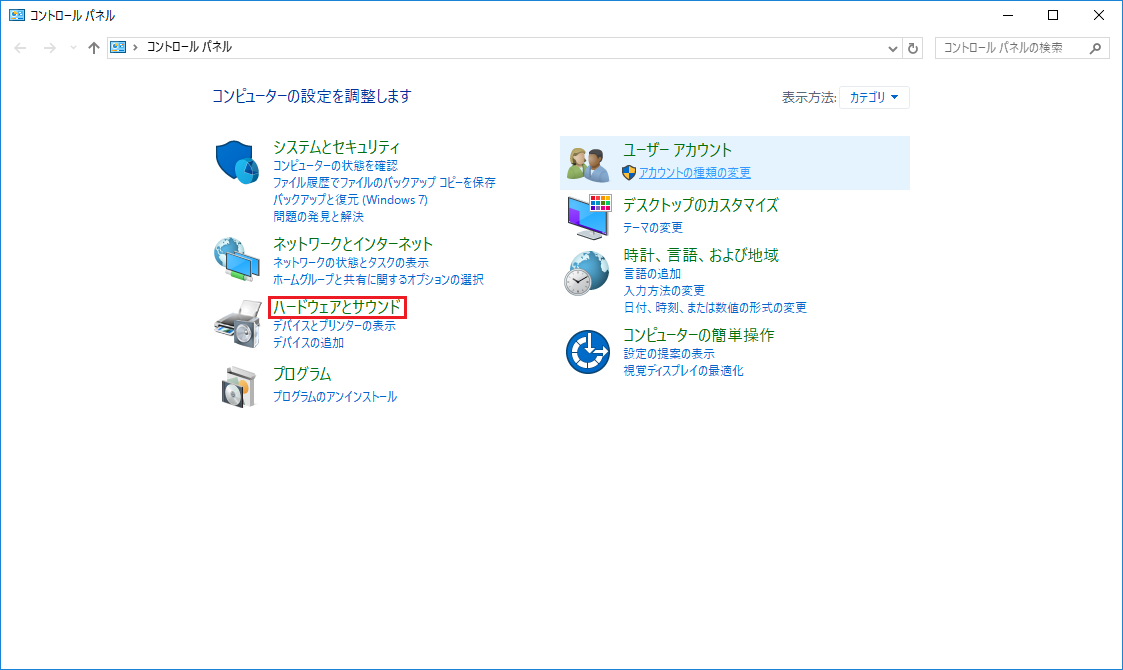The width and height of the screenshot is (1123, 670).
Task: Expand the breadcrumb chevron before コントロール パネル
Action: pos(135,47)
